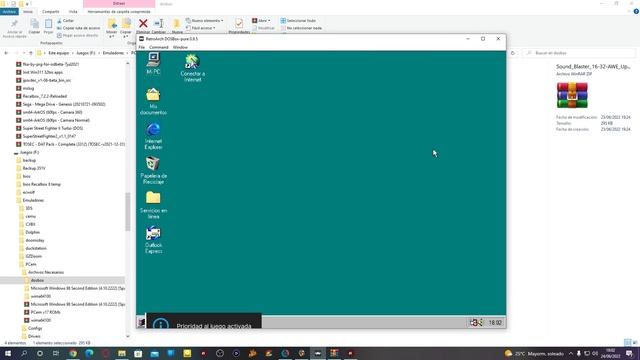Screen dimensions: 640x360
Task: Open Abrir dropdown in Explorer ribbon
Action: pyautogui.click(x=261, y=20)
